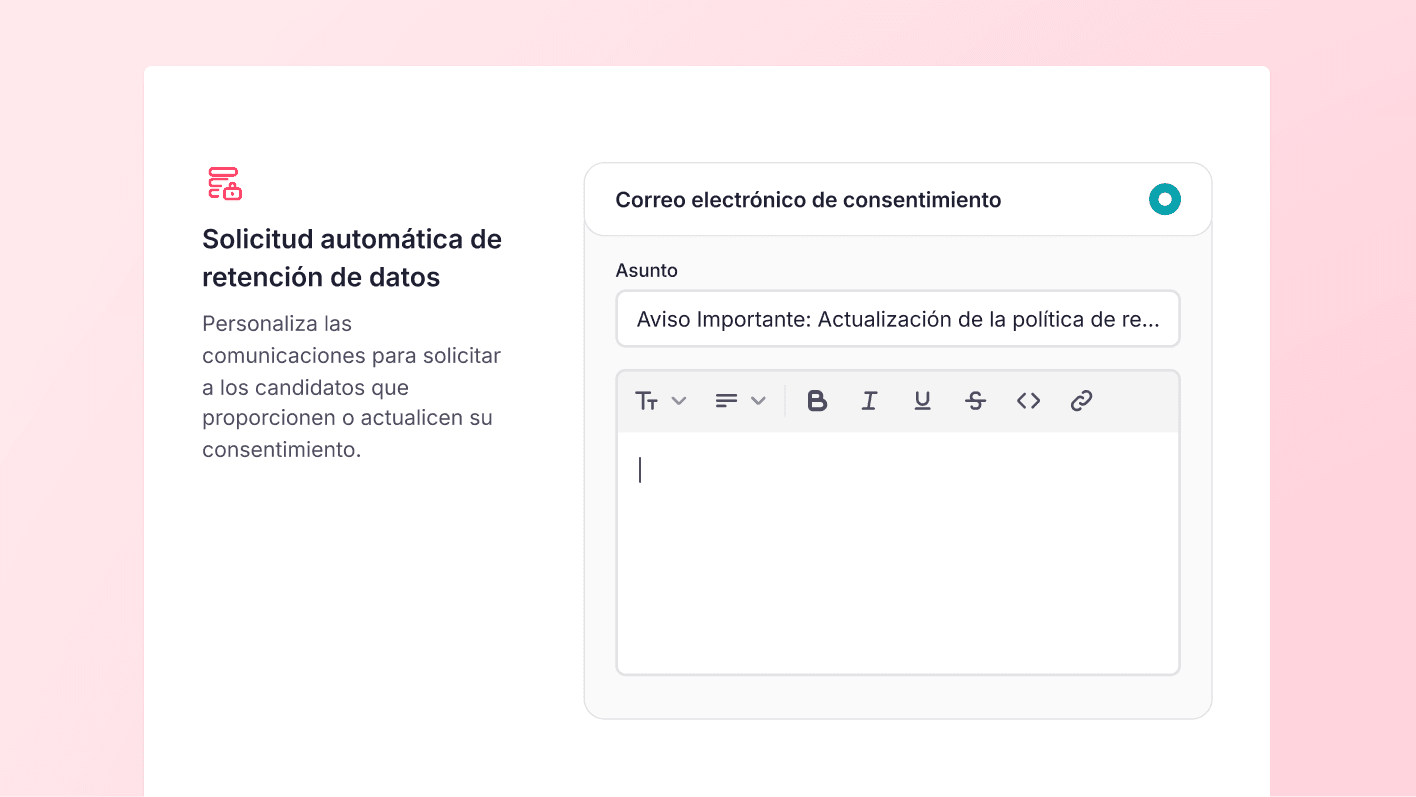1416x797 pixels.
Task: Apply strikethrough to text
Action: [975, 400]
